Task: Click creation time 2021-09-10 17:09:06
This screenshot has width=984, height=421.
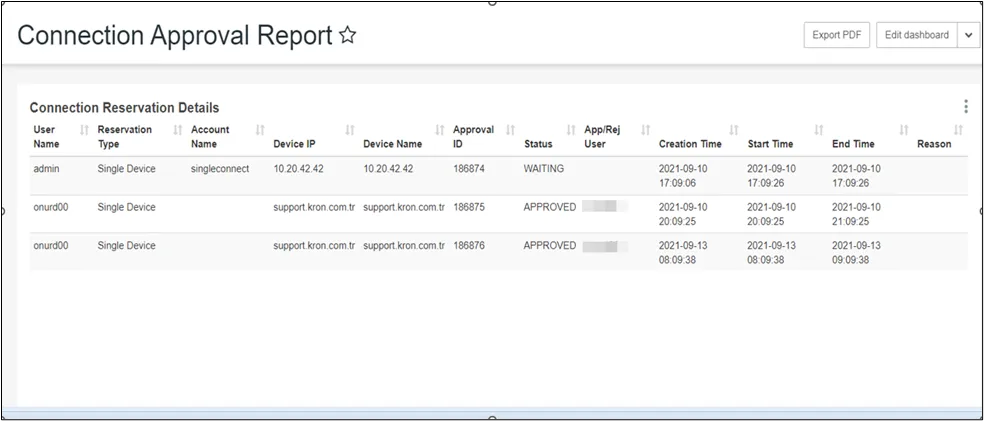Action: pyautogui.click(x=683, y=176)
